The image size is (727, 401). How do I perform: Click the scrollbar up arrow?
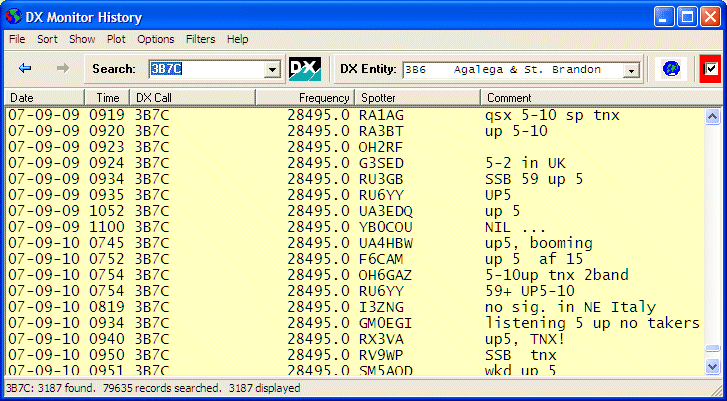713,116
